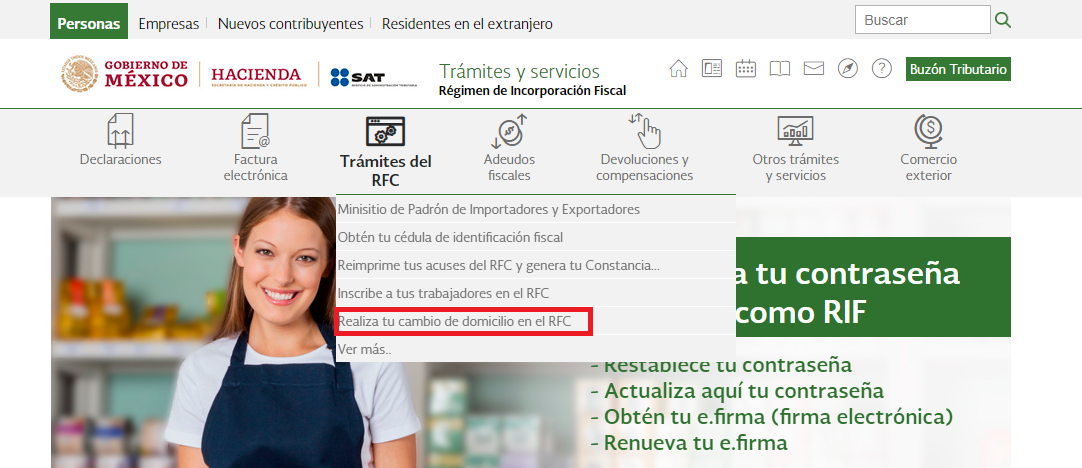Click the Gobierno de México logo
This screenshot has width=1082, height=468.
coord(124,74)
